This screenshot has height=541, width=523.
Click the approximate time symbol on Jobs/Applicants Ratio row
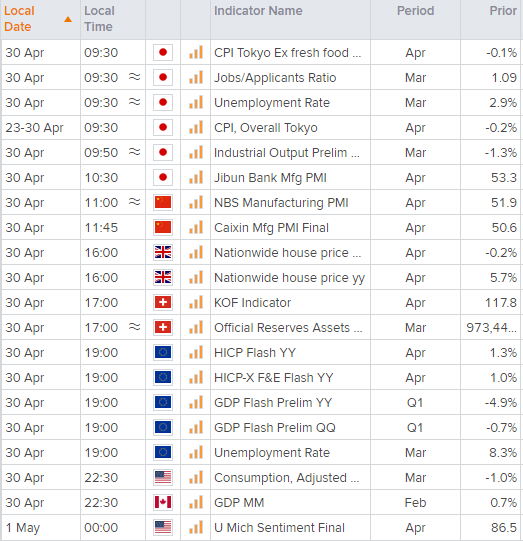(135, 77)
